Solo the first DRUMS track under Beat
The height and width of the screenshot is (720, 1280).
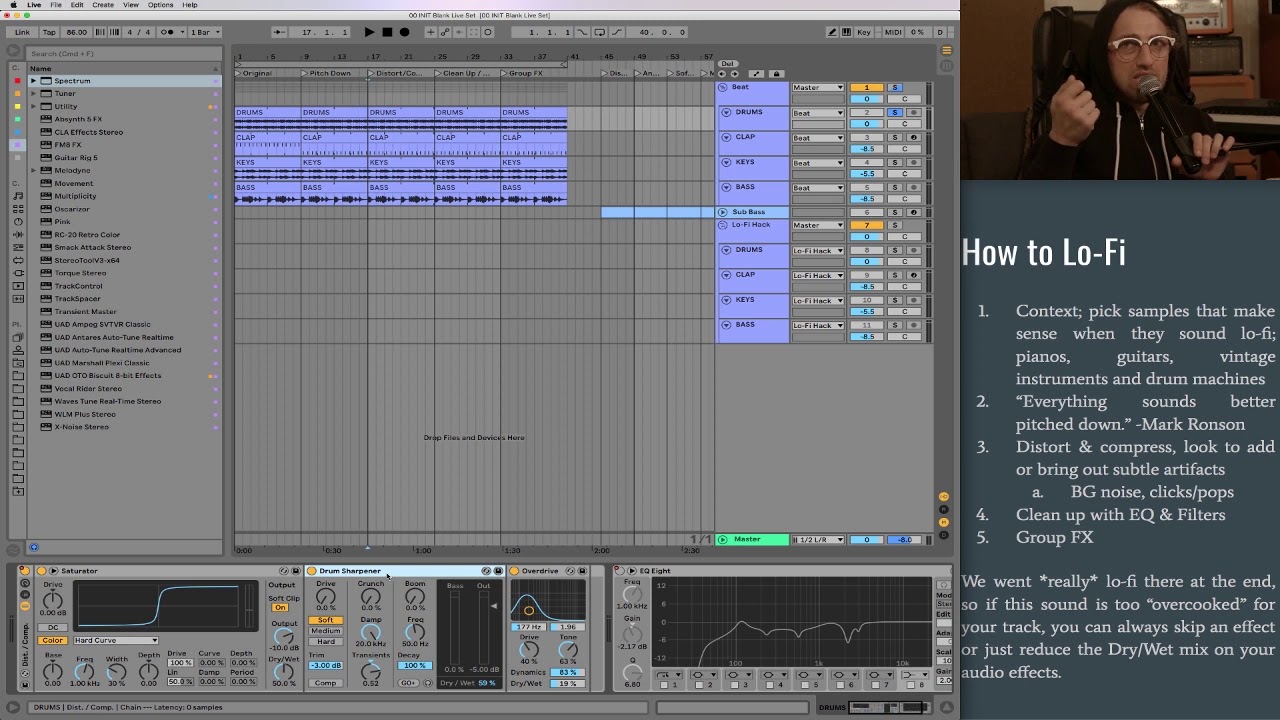coord(895,112)
